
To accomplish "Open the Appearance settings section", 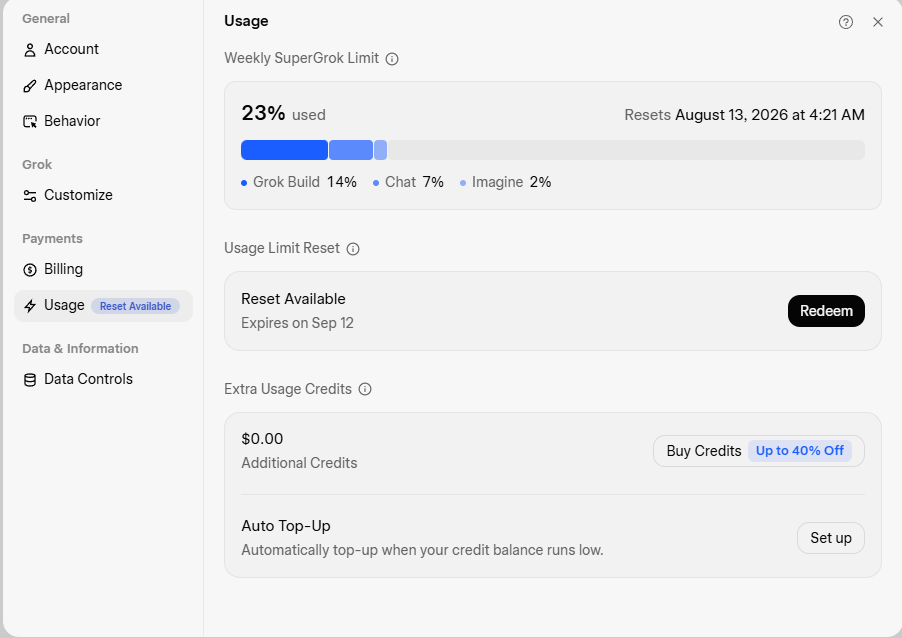I will coord(103,85).
